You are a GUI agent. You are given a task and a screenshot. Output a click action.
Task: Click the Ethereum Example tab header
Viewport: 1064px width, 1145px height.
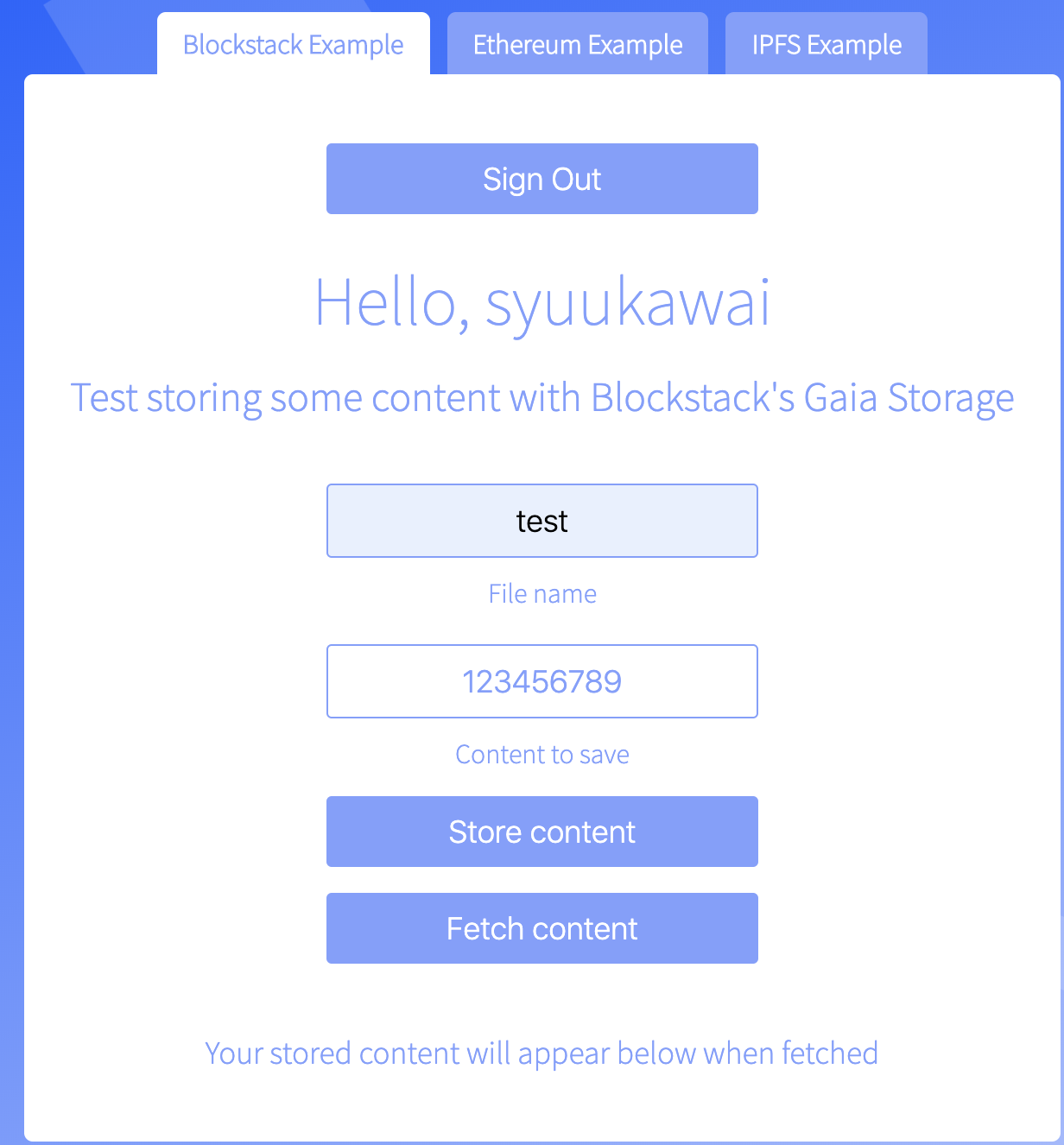coord(577,44)
